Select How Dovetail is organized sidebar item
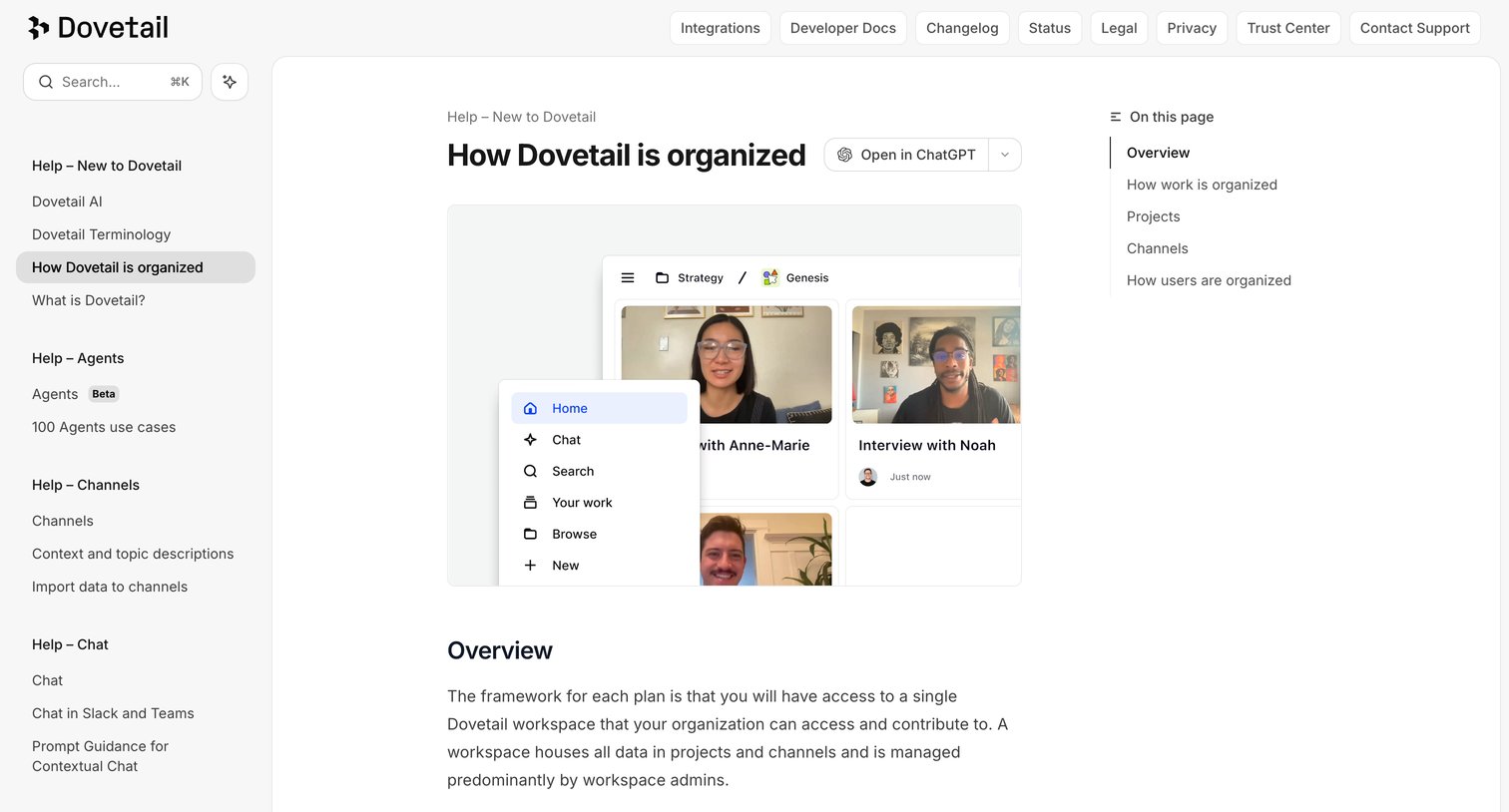Viewport: 1509px width, 812px height. coord(136,267)
